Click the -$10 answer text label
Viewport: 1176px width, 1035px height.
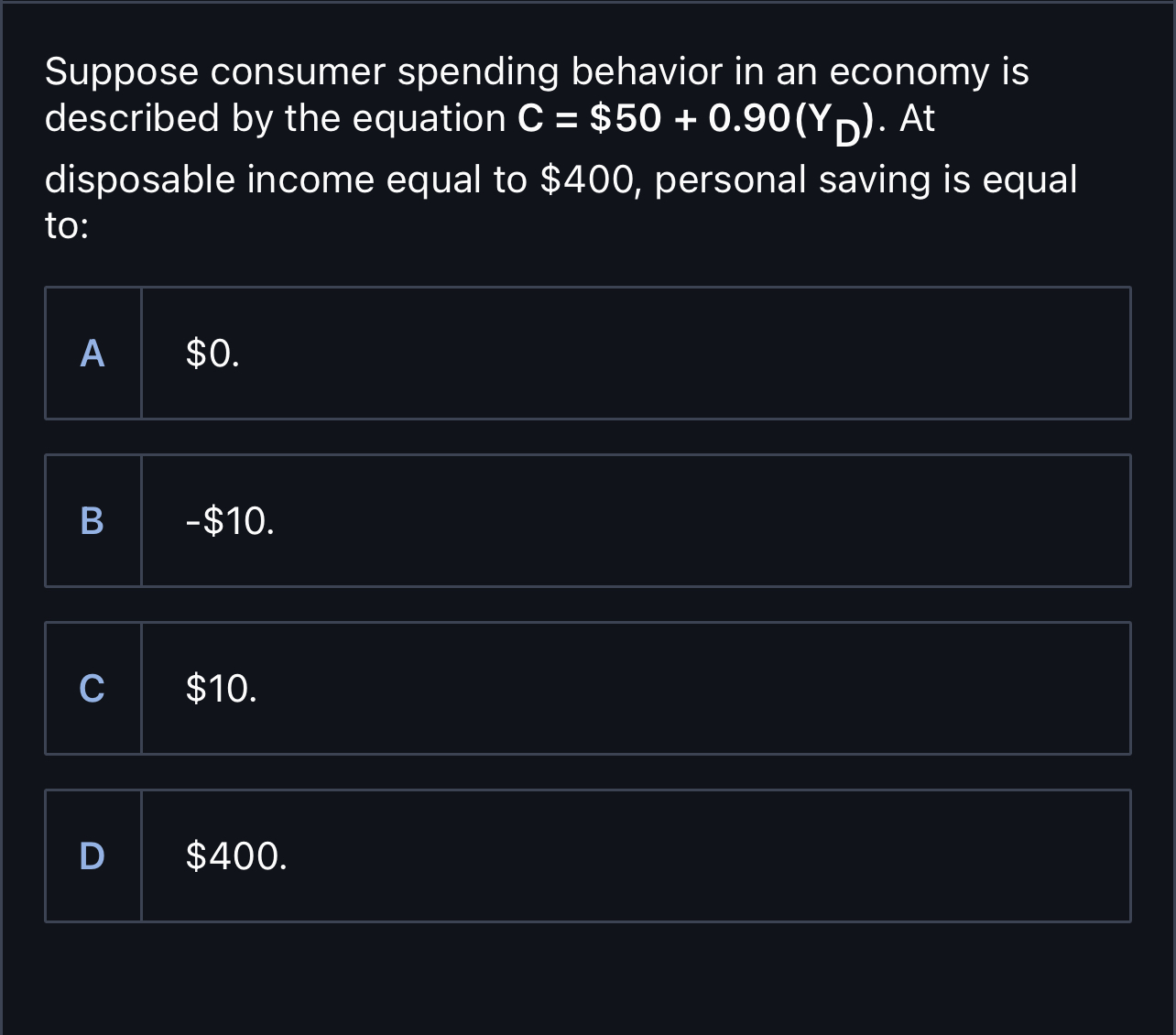[228, 520]
